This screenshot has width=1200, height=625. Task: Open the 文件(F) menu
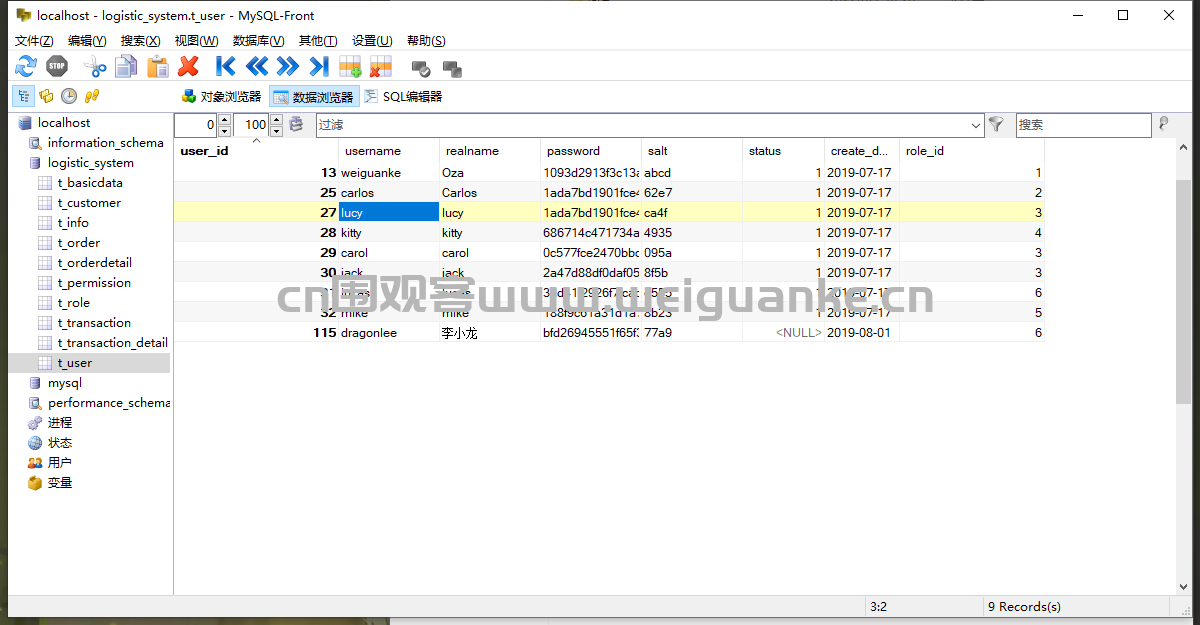click(x=34, y=41)
